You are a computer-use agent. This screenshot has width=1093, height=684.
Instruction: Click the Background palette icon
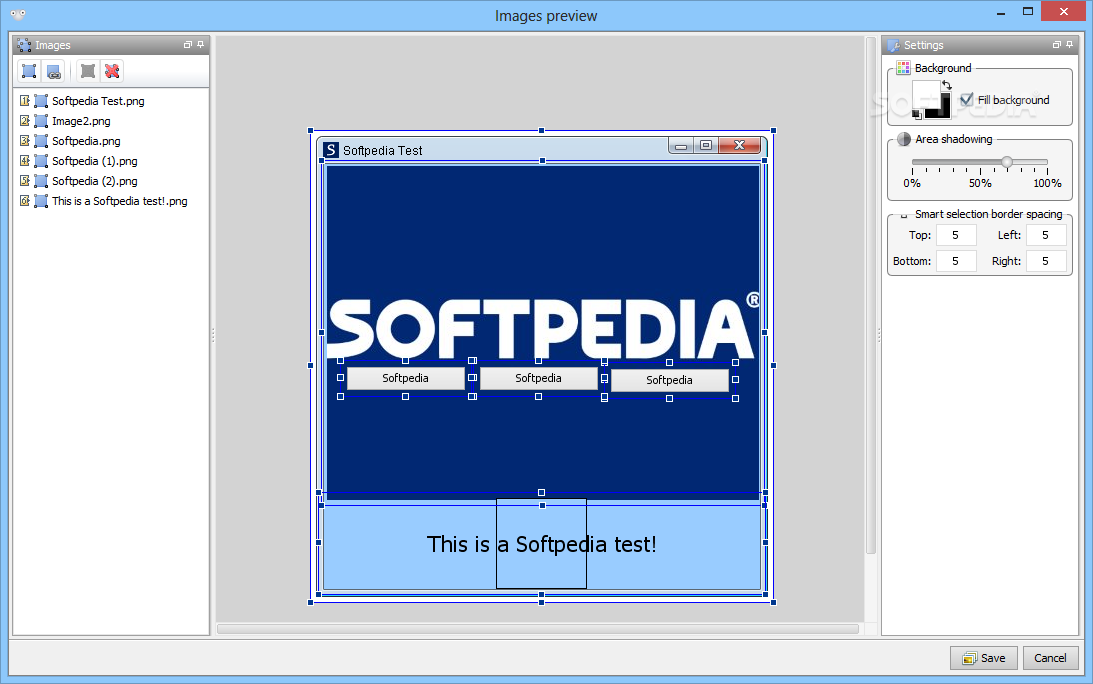[903, 68]
